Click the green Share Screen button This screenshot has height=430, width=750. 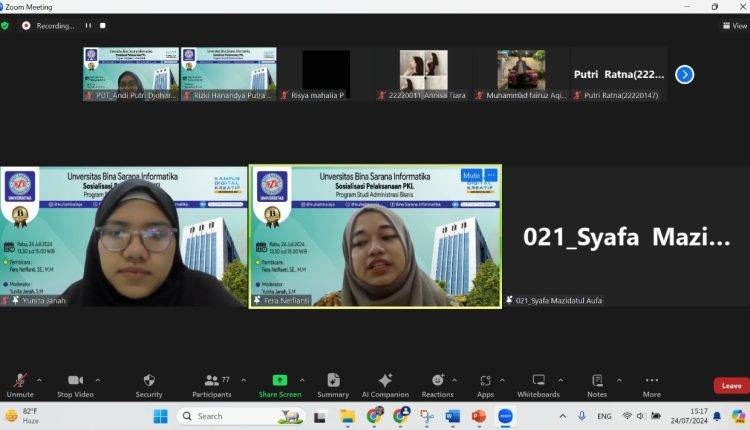click(280, 386)
